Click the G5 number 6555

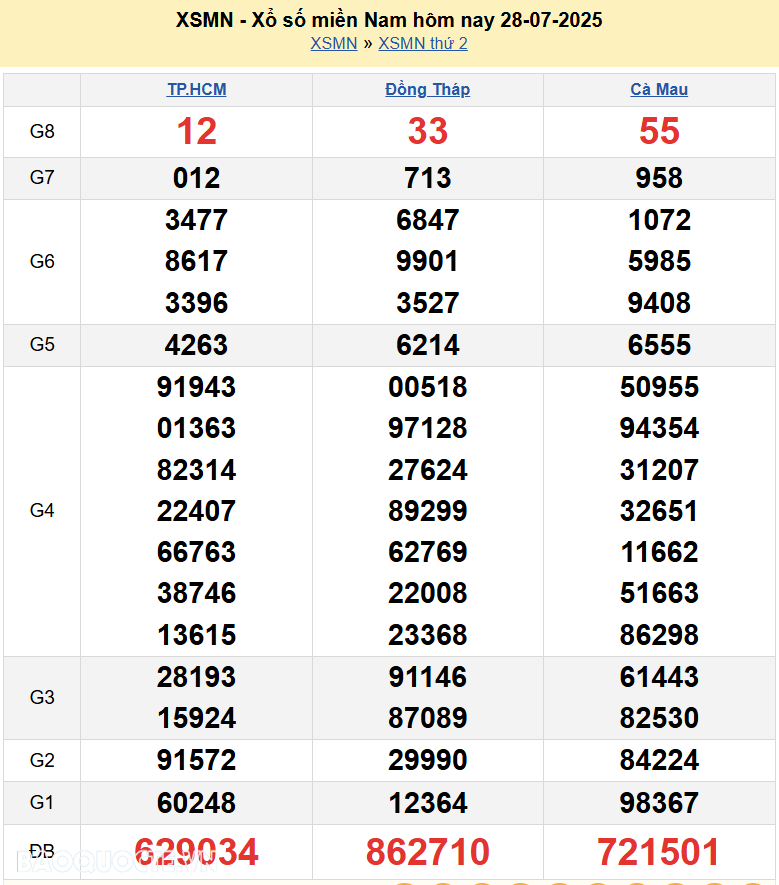click(x=659, y=345)
